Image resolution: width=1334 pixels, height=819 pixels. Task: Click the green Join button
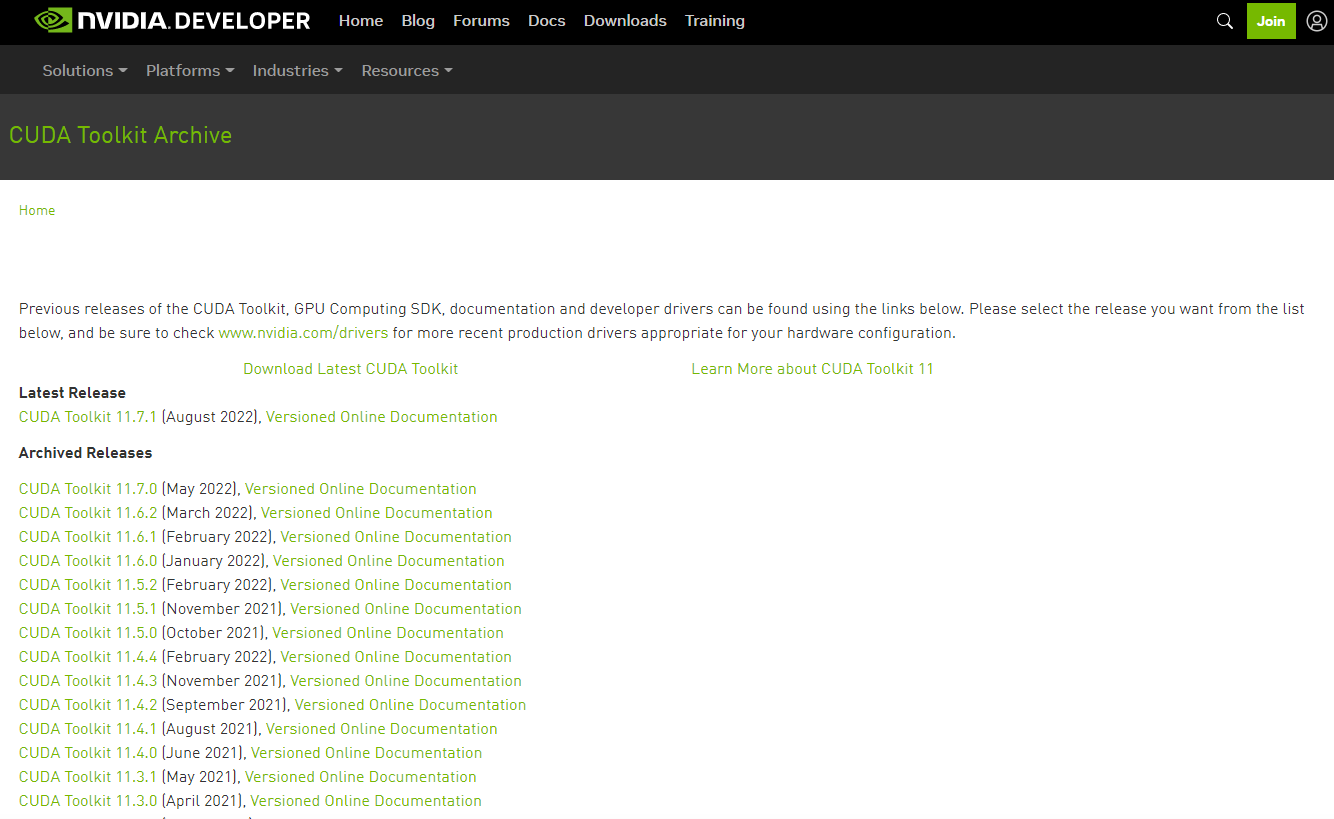coord(1271,21)
